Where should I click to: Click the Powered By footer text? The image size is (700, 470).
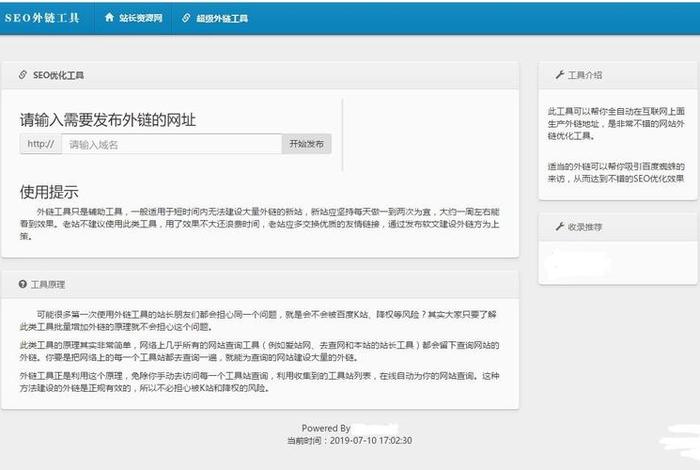326,428
